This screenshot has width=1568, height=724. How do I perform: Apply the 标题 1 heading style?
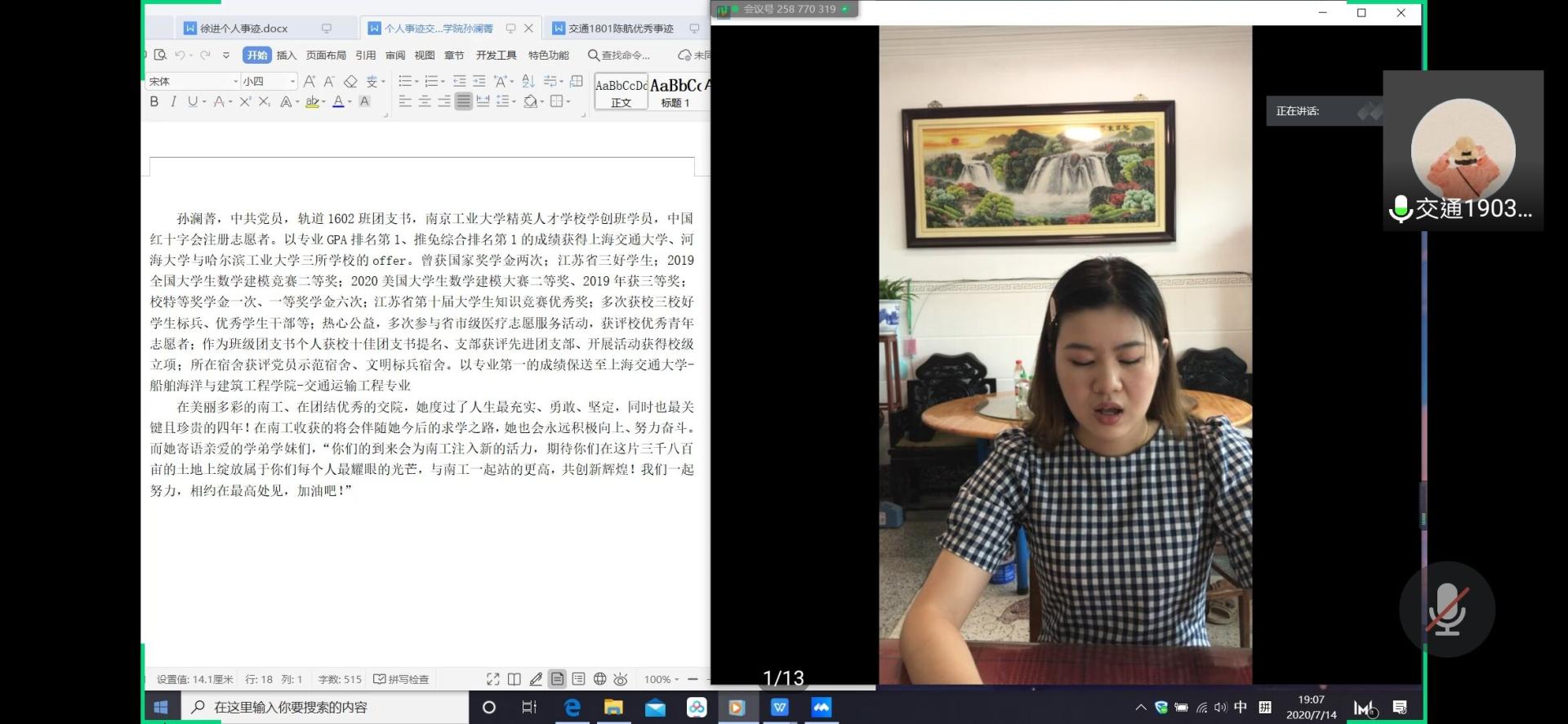click(x=675, y=93)
